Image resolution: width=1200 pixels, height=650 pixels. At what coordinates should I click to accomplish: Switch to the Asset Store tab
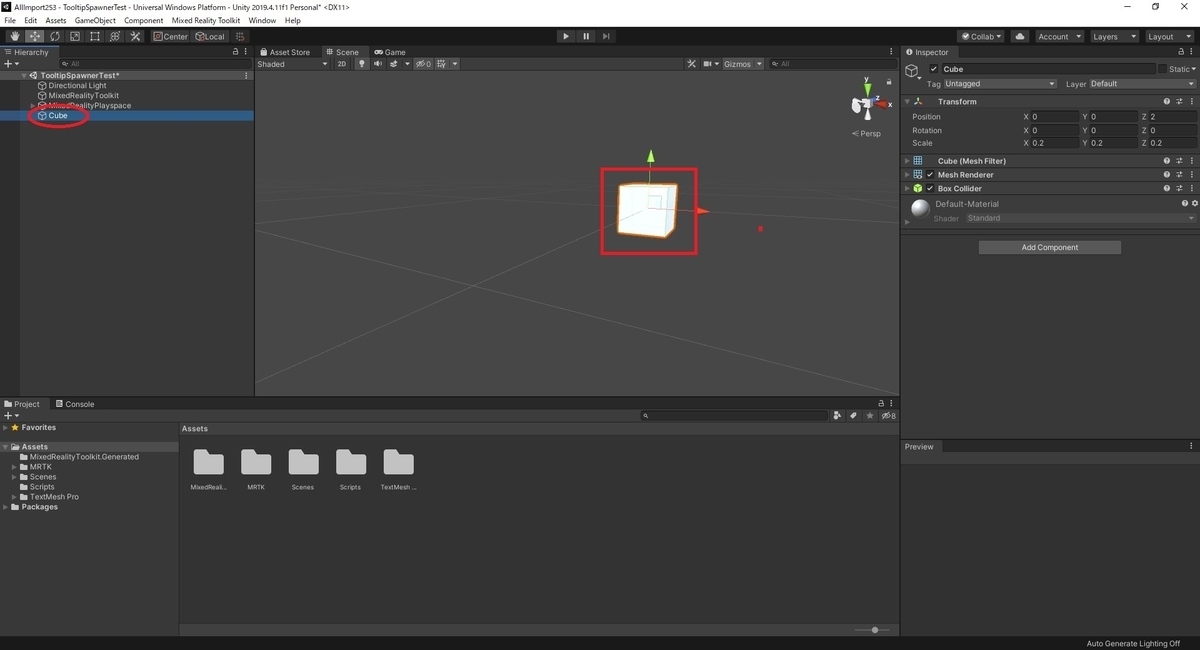(x=285, y=52)
